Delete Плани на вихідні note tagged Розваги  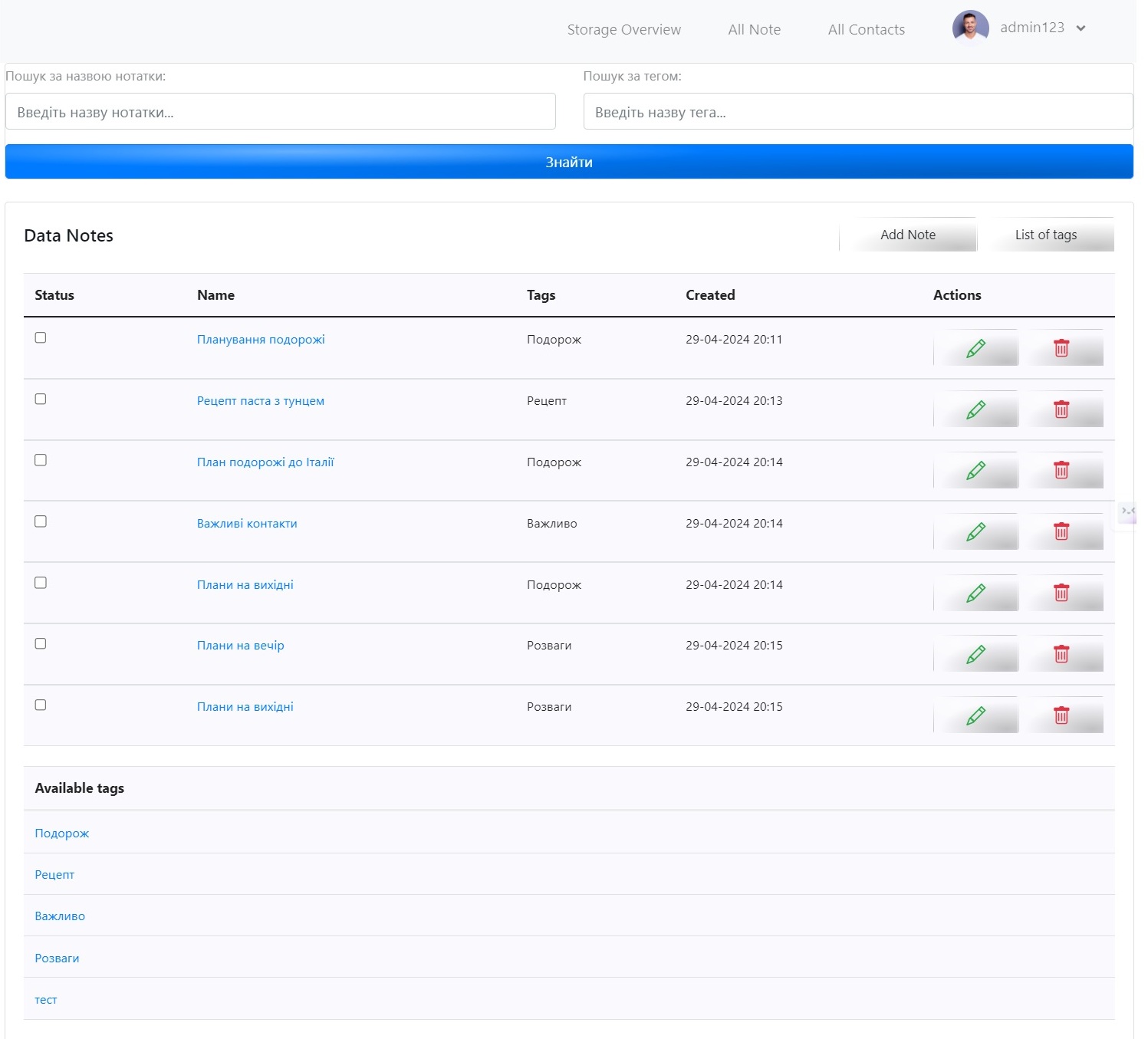(1061, 715)
